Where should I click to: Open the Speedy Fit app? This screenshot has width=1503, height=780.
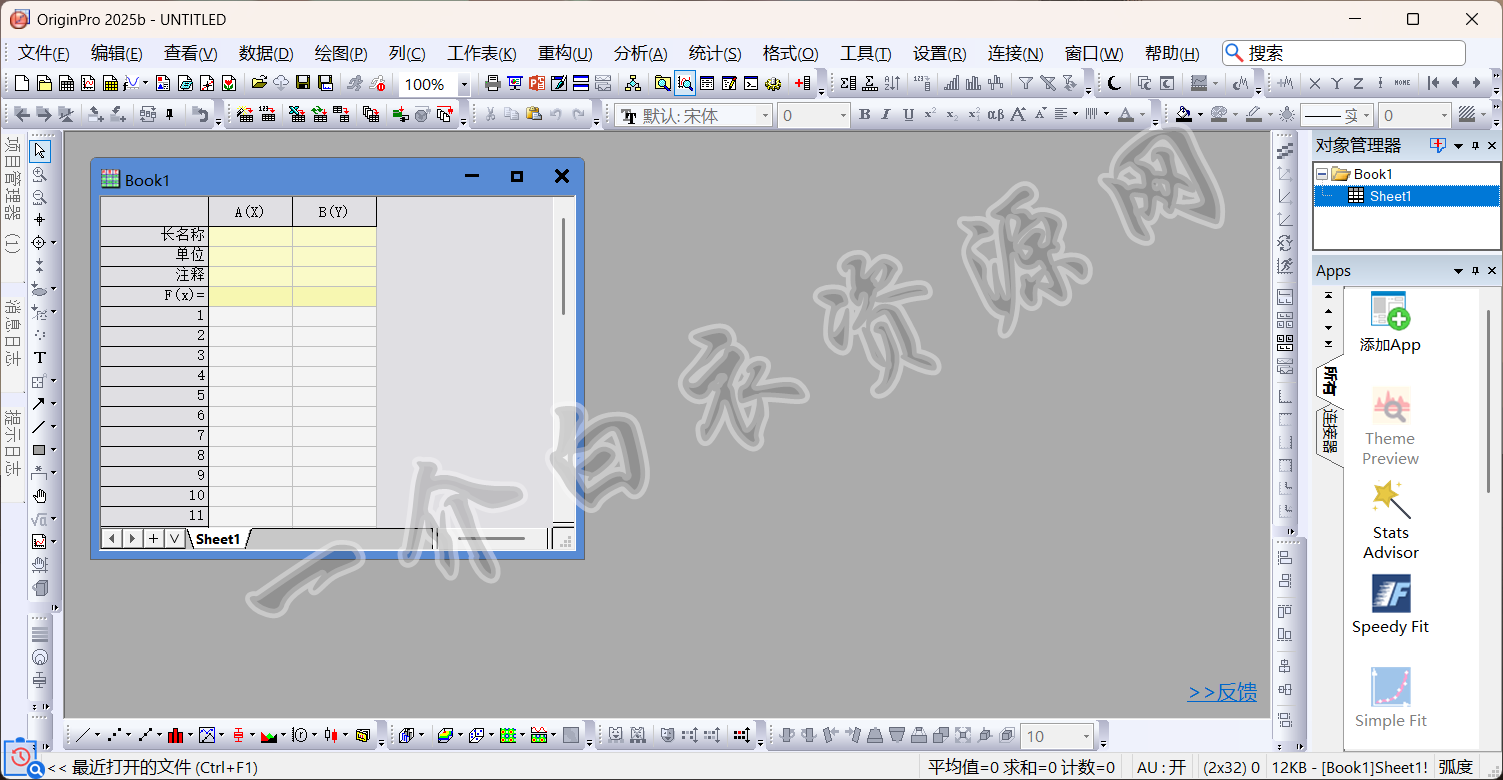1390,604
